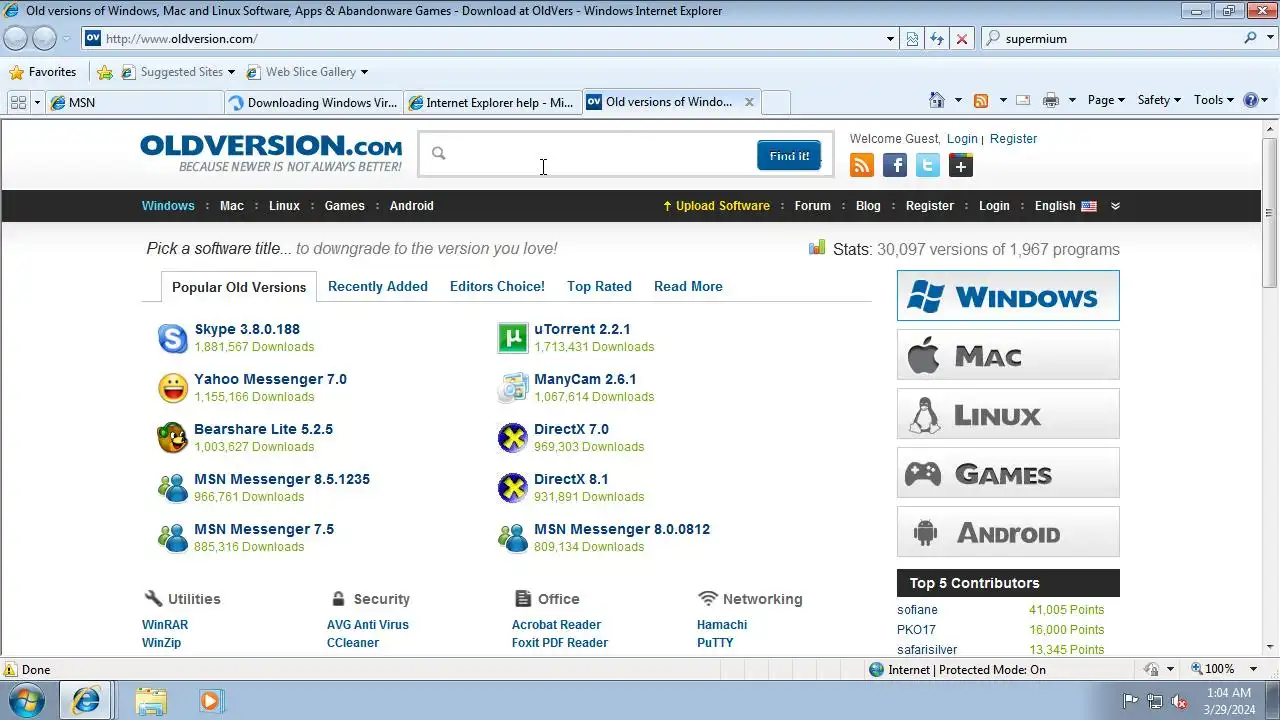Expand the Suggested Sites dropdown

point(231,72)
